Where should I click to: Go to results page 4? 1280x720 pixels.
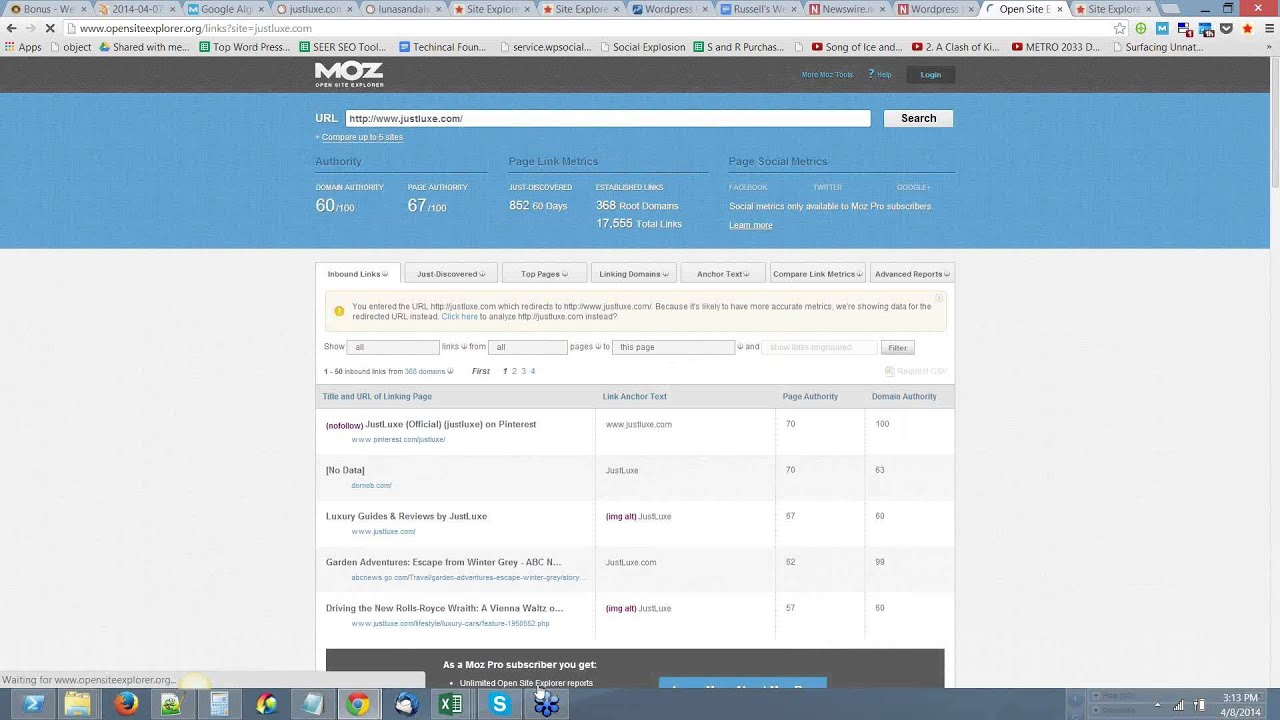coord(533,371)
